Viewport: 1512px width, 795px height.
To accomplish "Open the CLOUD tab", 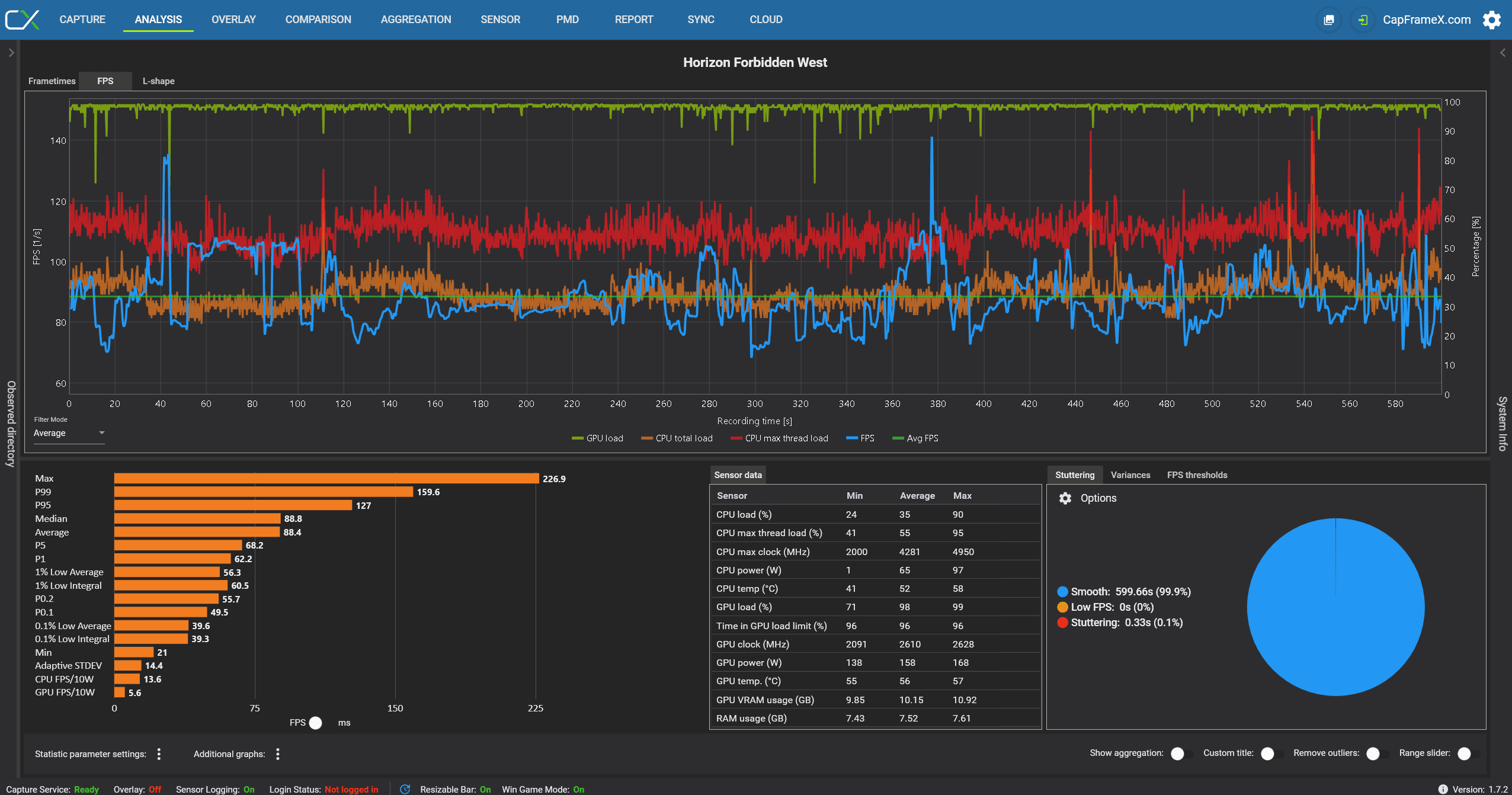I will coord(766,20).
